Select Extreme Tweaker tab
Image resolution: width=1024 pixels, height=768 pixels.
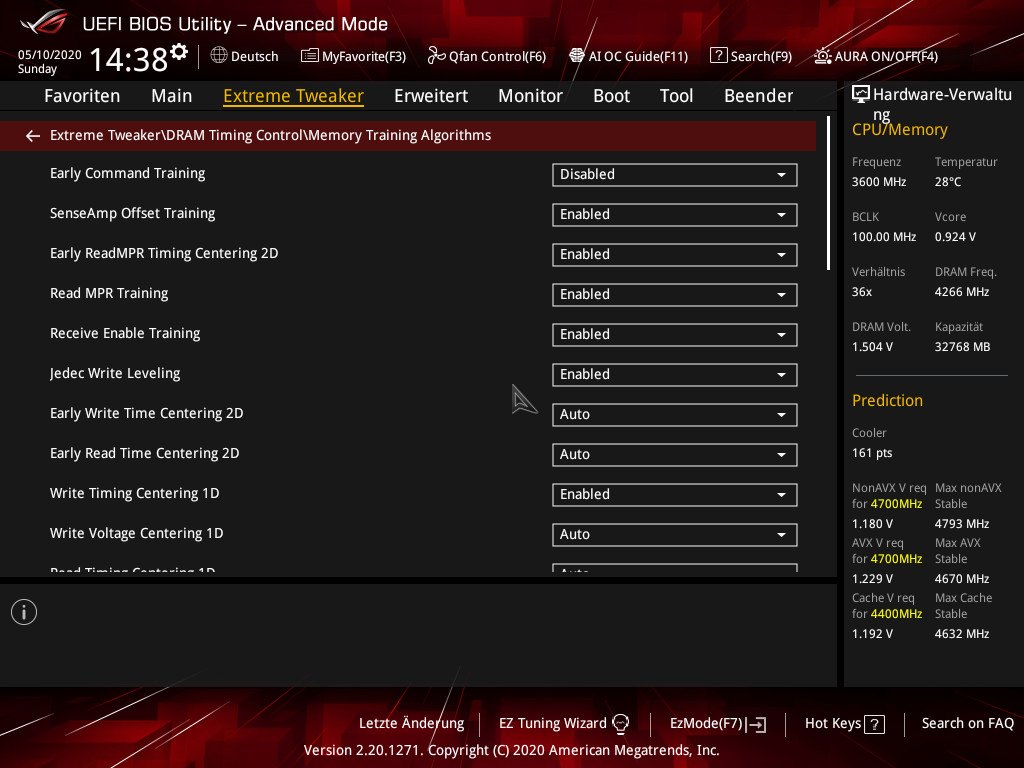tap(293, 95)
